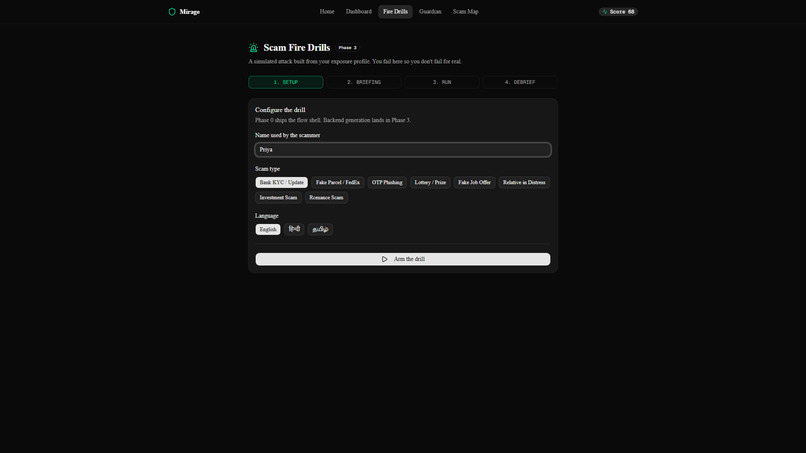Focus the scammer name input field
This screenshot has height=453, width=806.
click(x=403, y=150)
